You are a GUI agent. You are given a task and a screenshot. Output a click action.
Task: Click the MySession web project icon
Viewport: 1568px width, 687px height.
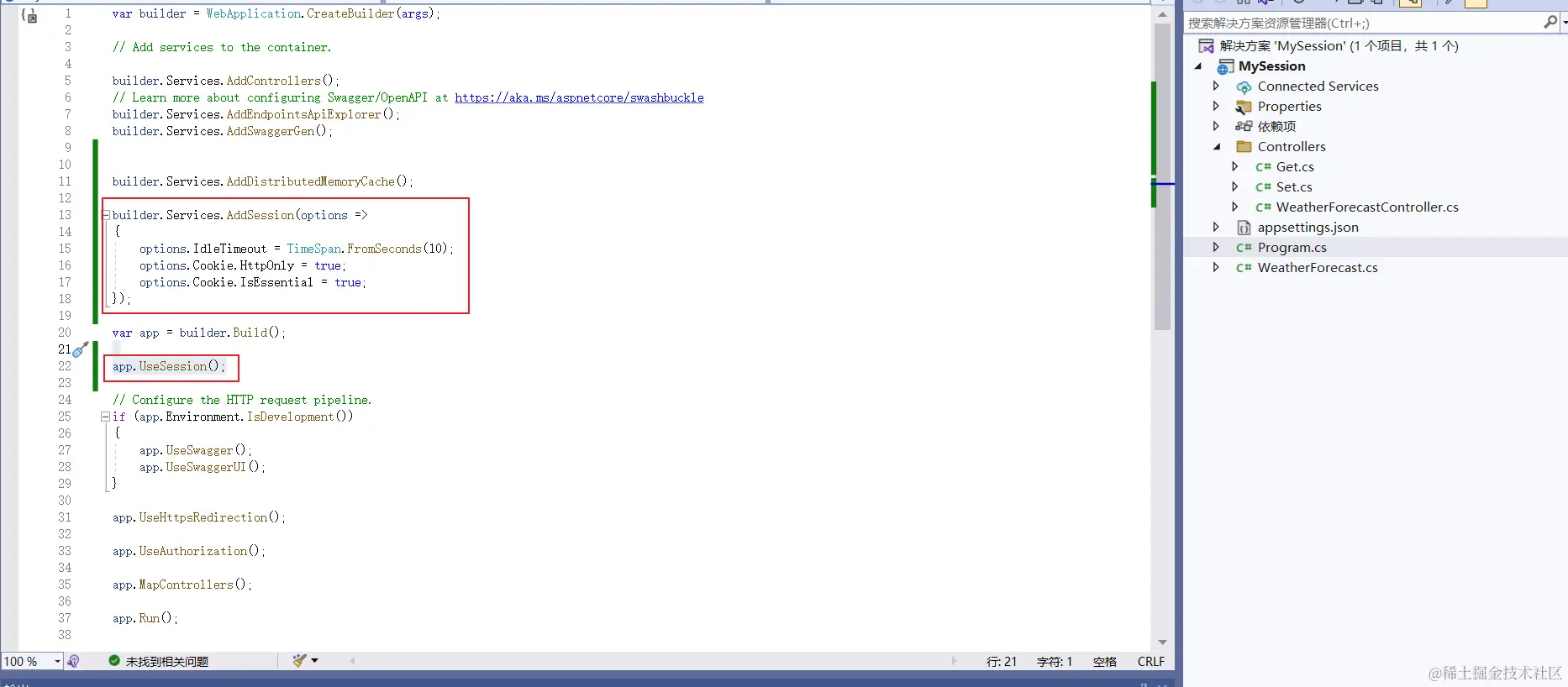point(1226,66)
